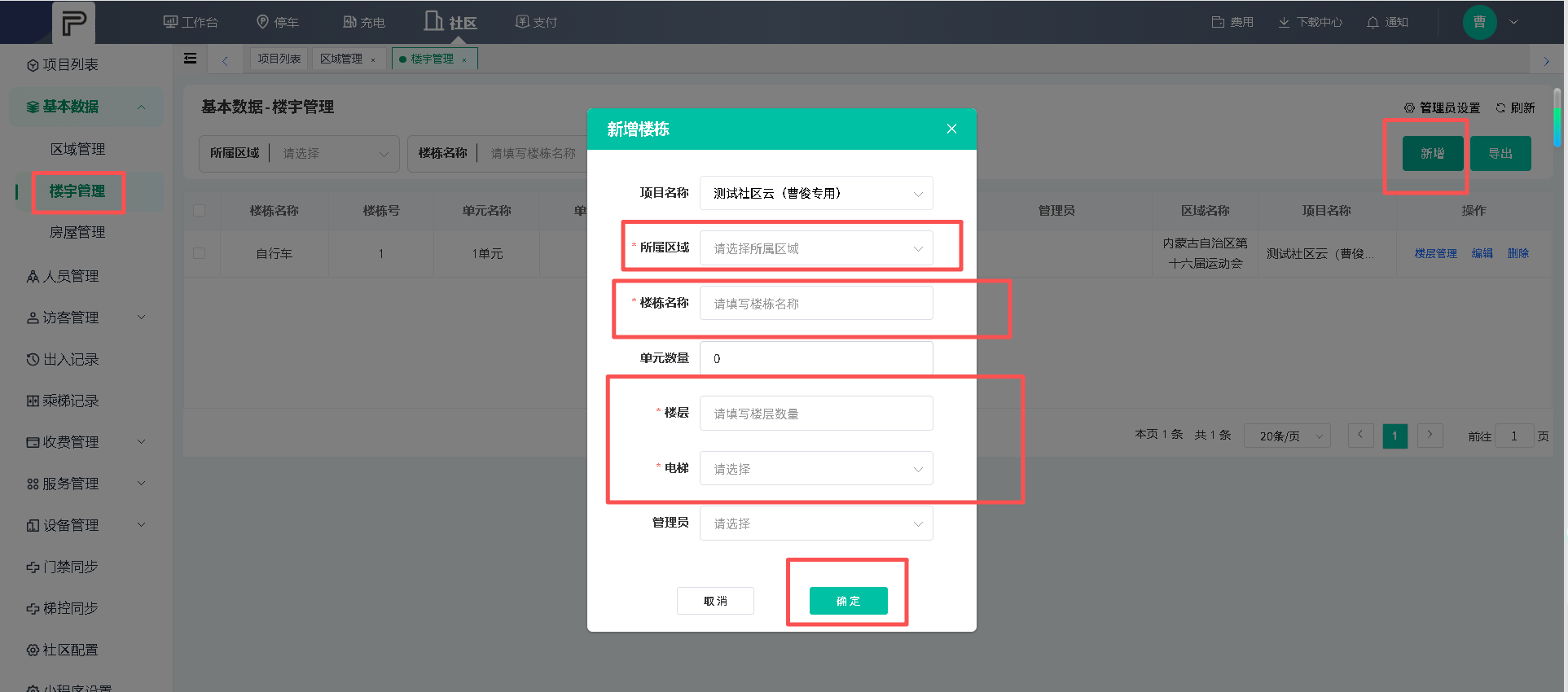The height and width of the screenshot is (692, 1568).
Task: Click the 楼栋名称 filter input
Action: point(532,153)
